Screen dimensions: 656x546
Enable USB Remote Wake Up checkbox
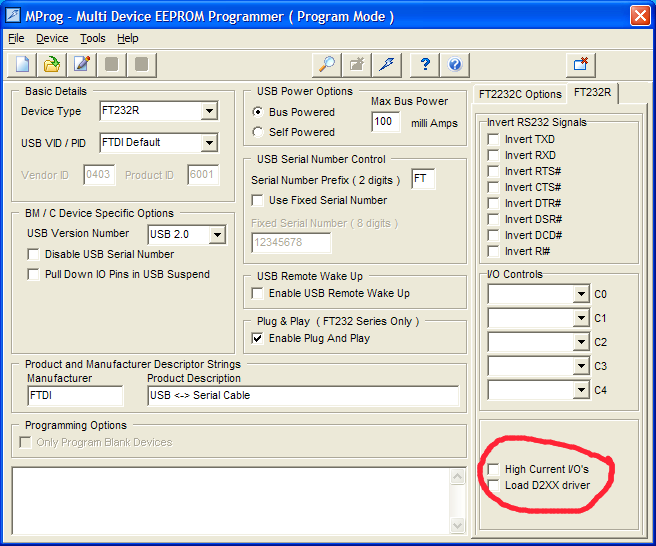pyautogui.click(x=257, y=293)
